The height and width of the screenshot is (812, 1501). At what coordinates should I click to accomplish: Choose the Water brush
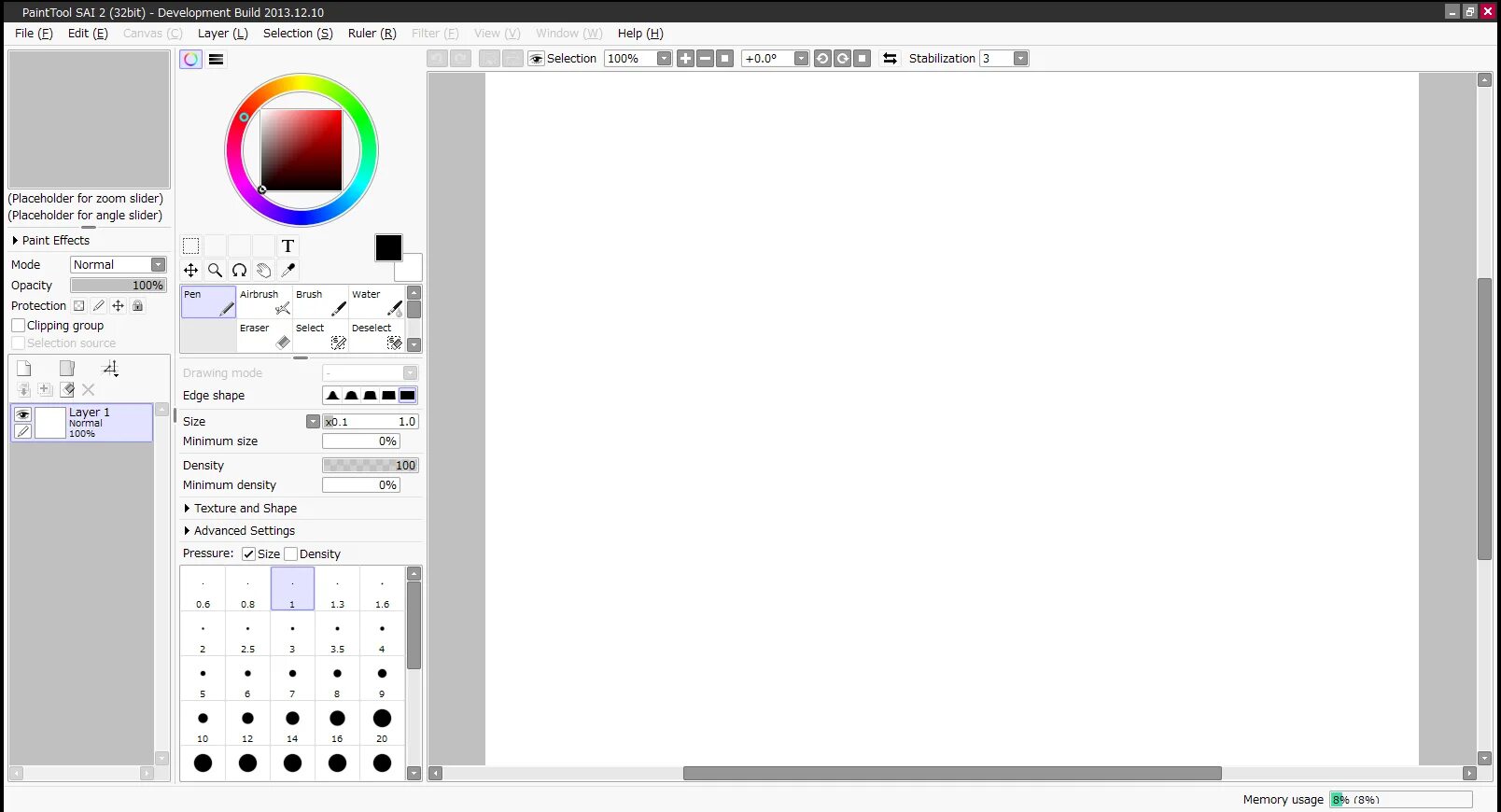(x=376, y=302)
